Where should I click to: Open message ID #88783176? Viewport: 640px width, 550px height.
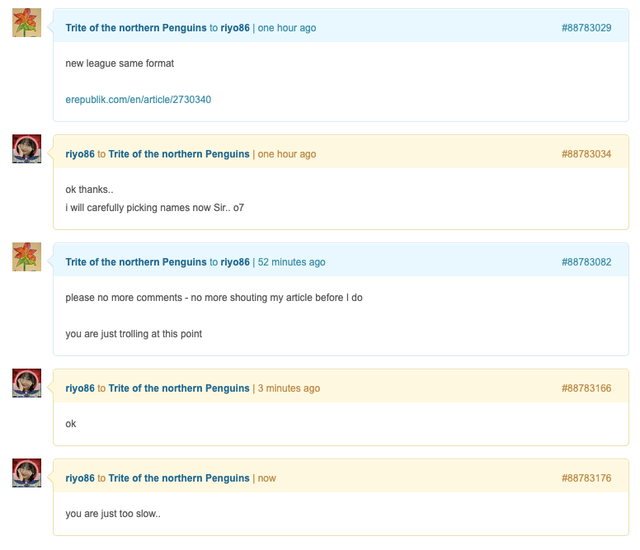(586, 478)
